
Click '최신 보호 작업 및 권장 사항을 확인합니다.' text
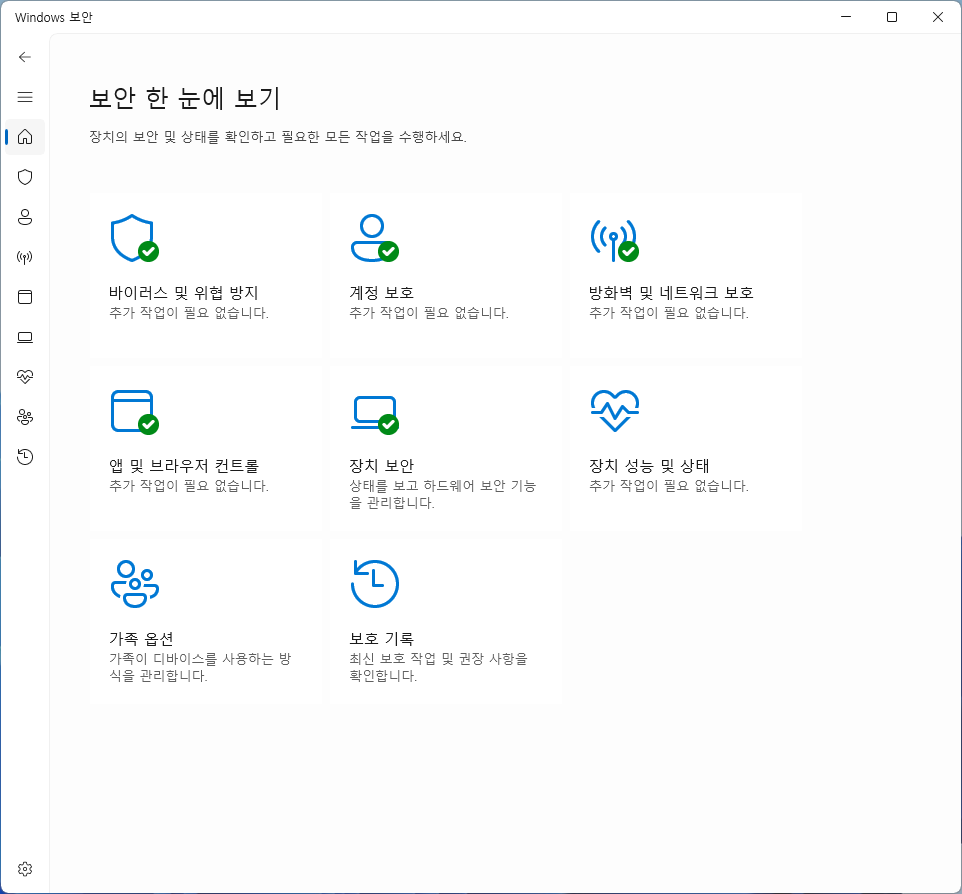tap(438, 667)
